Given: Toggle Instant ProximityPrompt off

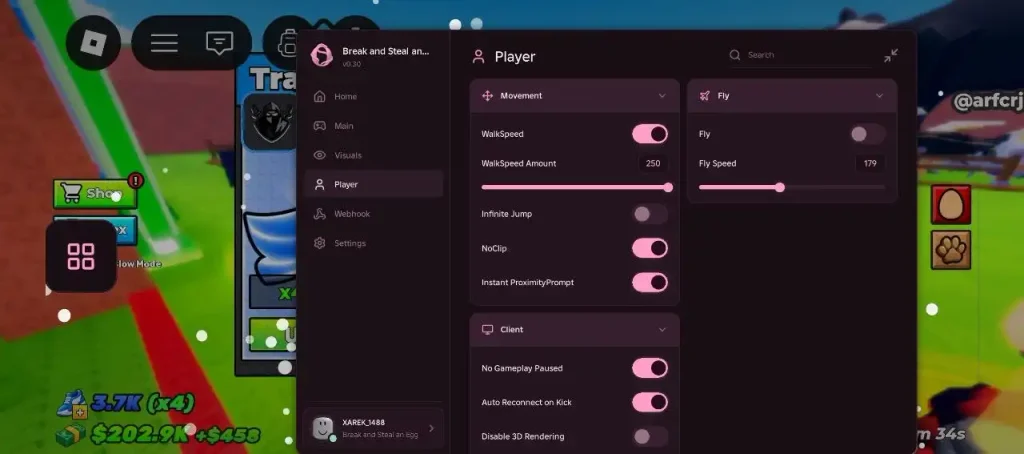Looking at the screenshot, I should tap(650, 282).
